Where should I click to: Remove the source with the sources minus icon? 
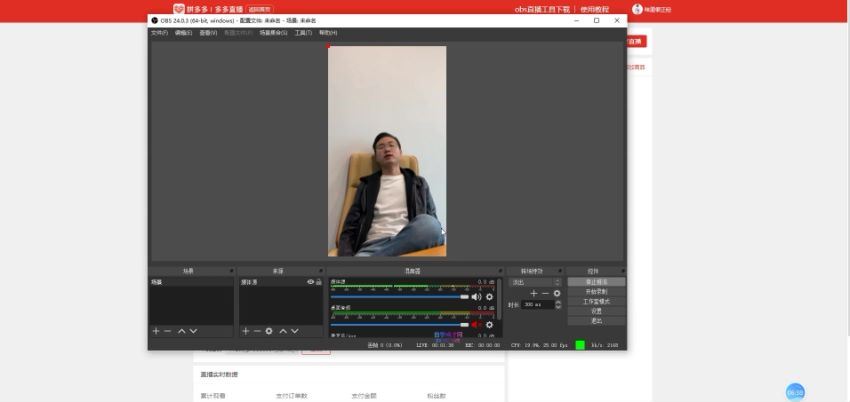coord(257,331)
